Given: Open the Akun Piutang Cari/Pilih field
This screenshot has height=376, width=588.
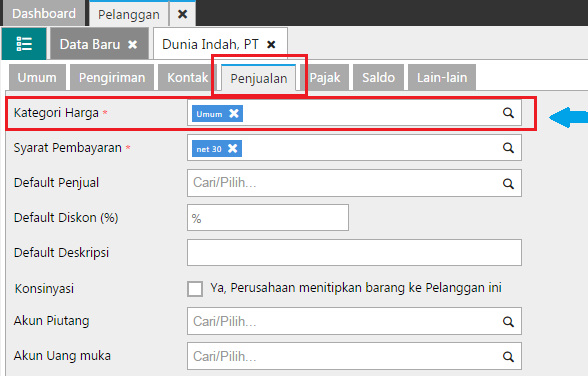Looking at the screenshot, I should (354, 321).
